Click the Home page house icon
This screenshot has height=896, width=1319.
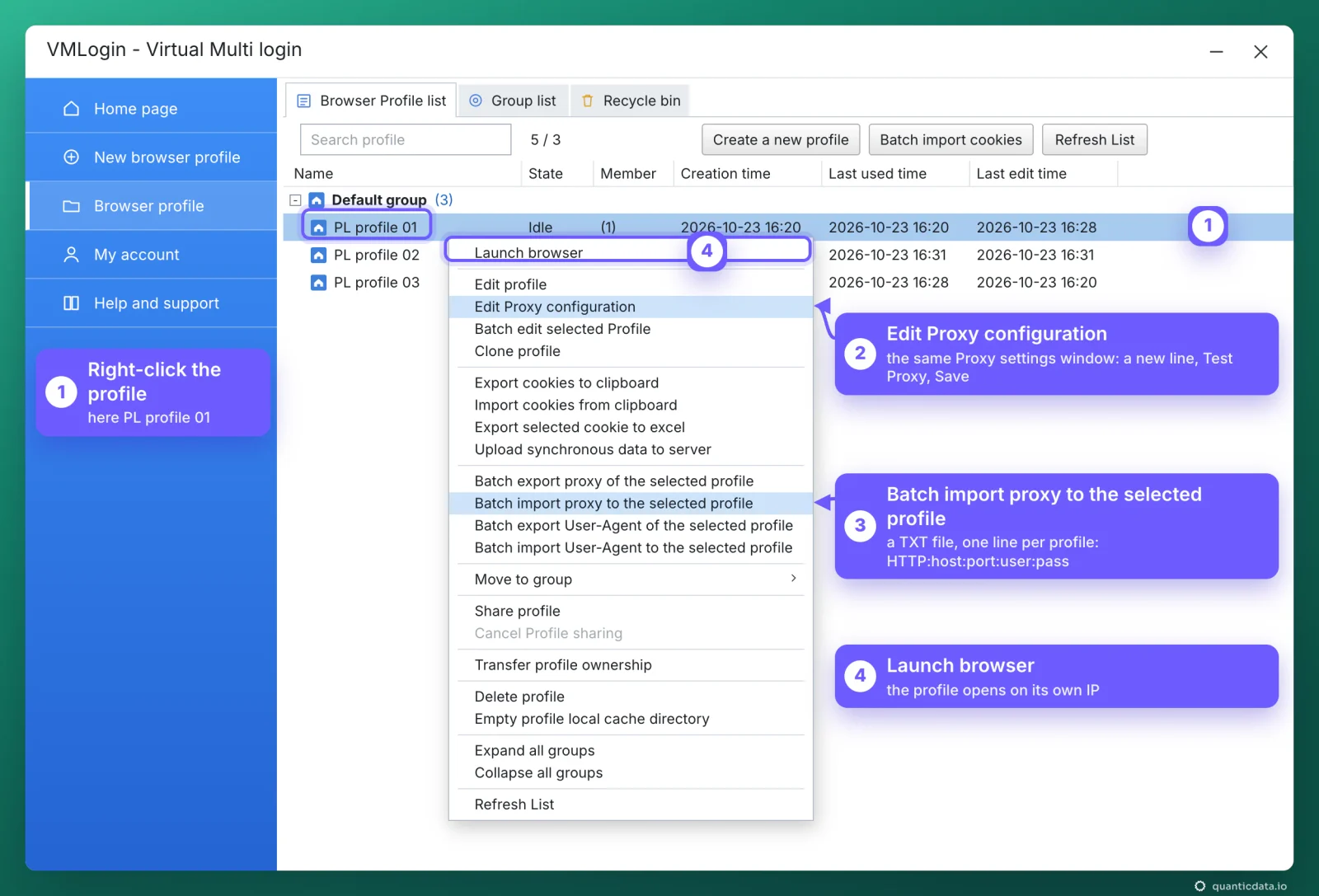click(x=72, y=109)
